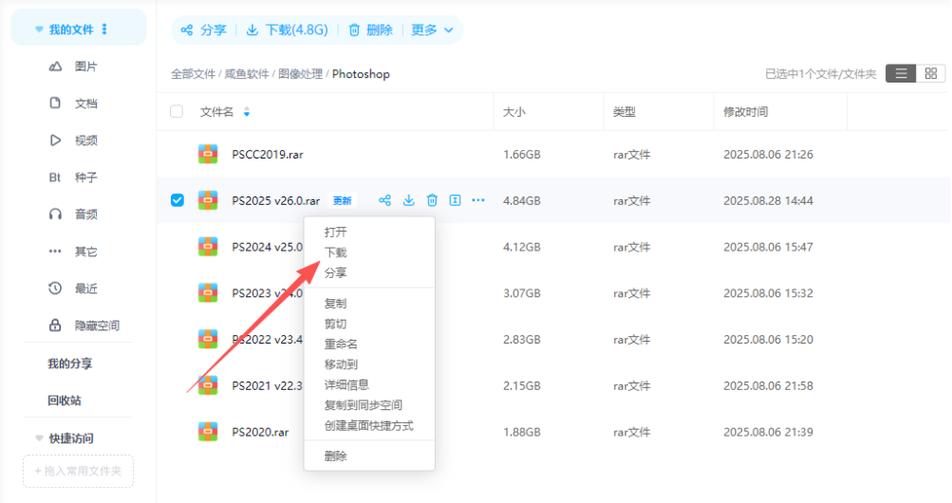Expand the 更多 dropdown in toolbar
The height and width of the screenshot is (503, 952).
(432, 30)
